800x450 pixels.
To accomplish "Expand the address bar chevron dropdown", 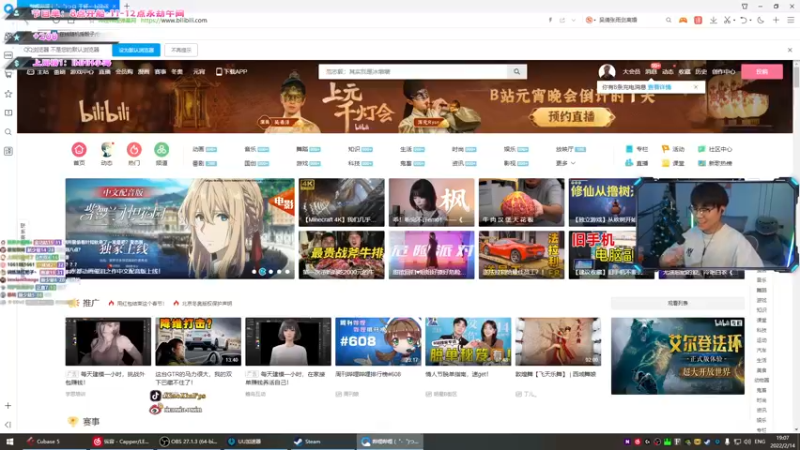I will click(x=574, y=20).
